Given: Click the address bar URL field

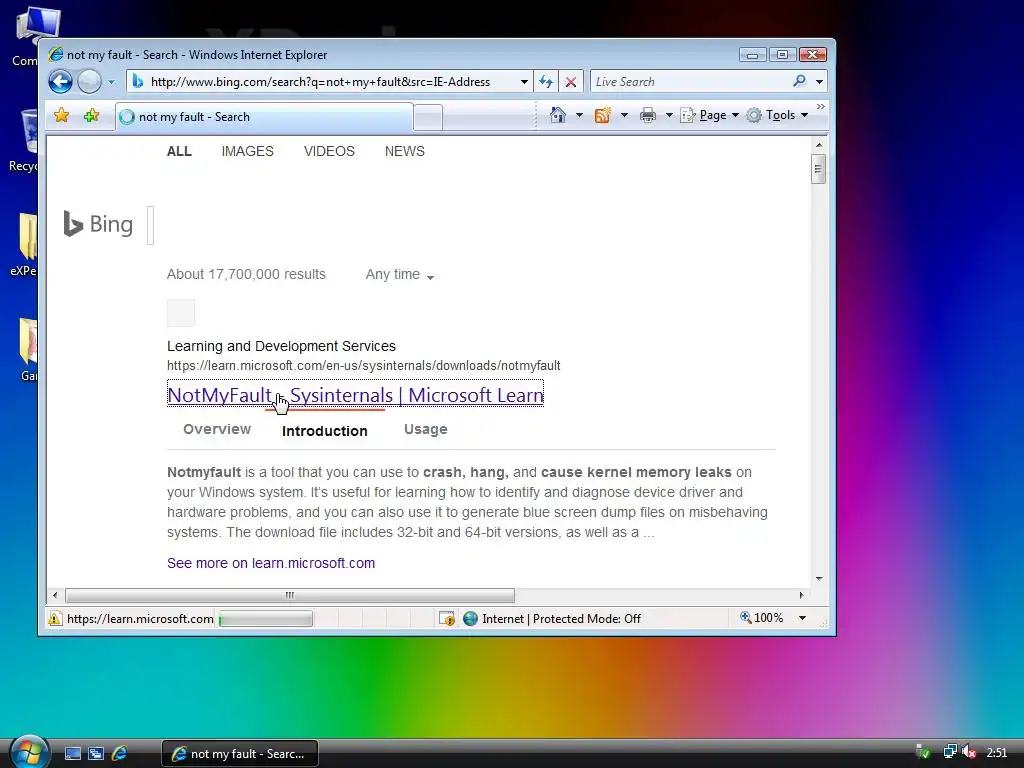Looking at the screenshot, I should pos(320,82).
